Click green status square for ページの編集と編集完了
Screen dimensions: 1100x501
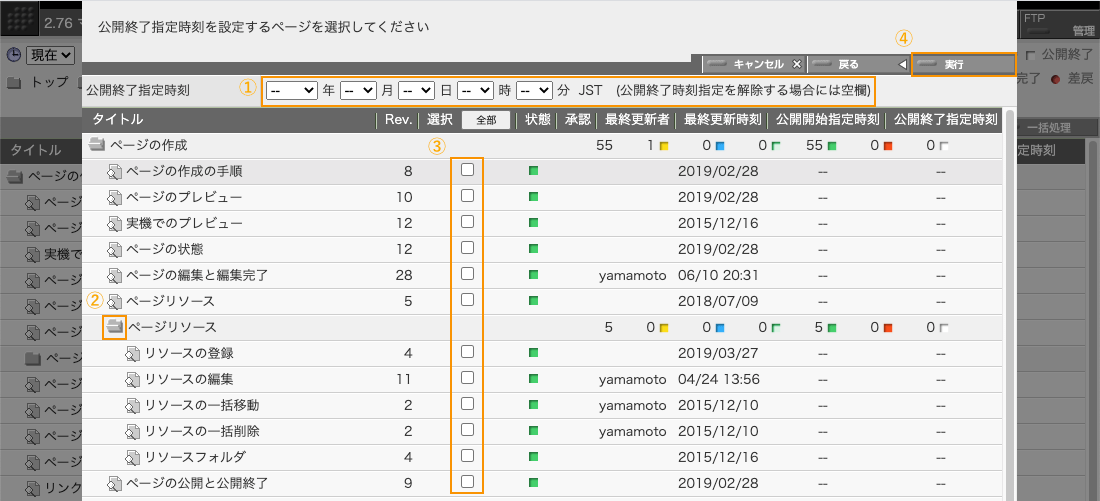click(533, 274)
